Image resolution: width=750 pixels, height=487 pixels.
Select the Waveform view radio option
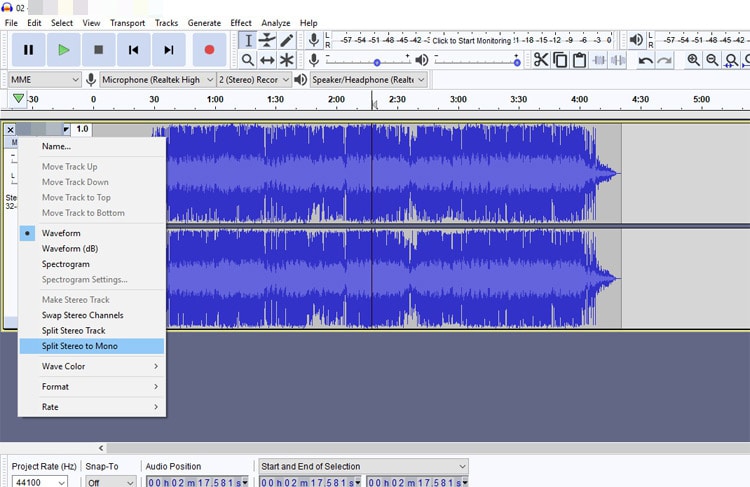[x=92, y=233]
